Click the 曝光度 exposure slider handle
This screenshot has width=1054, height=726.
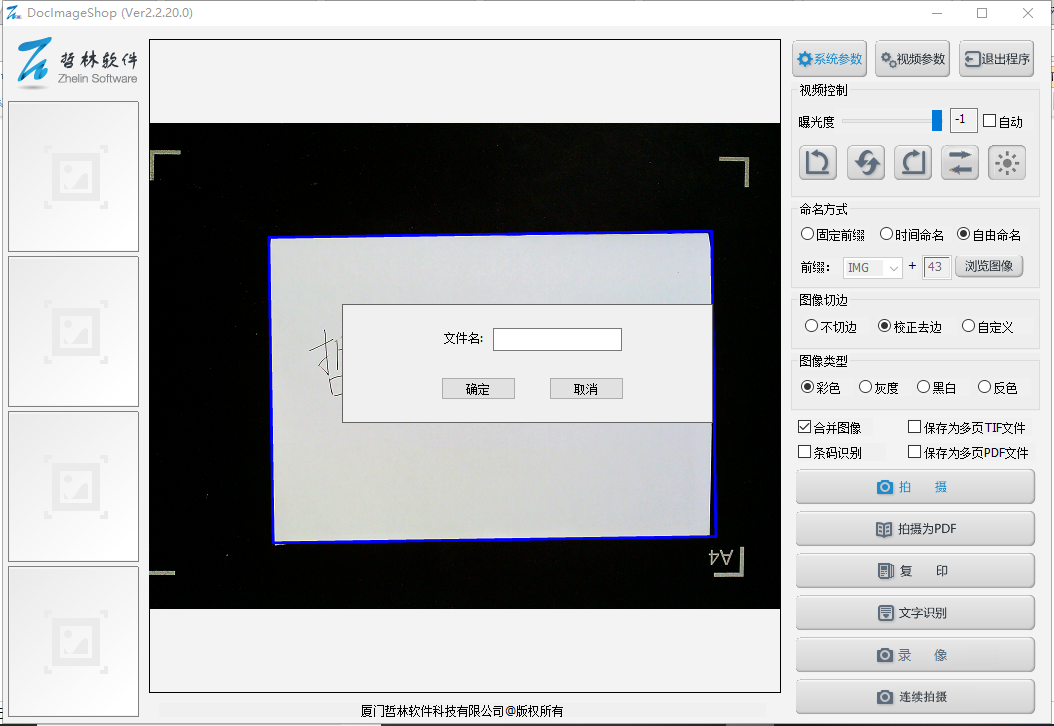click(937, 121)
